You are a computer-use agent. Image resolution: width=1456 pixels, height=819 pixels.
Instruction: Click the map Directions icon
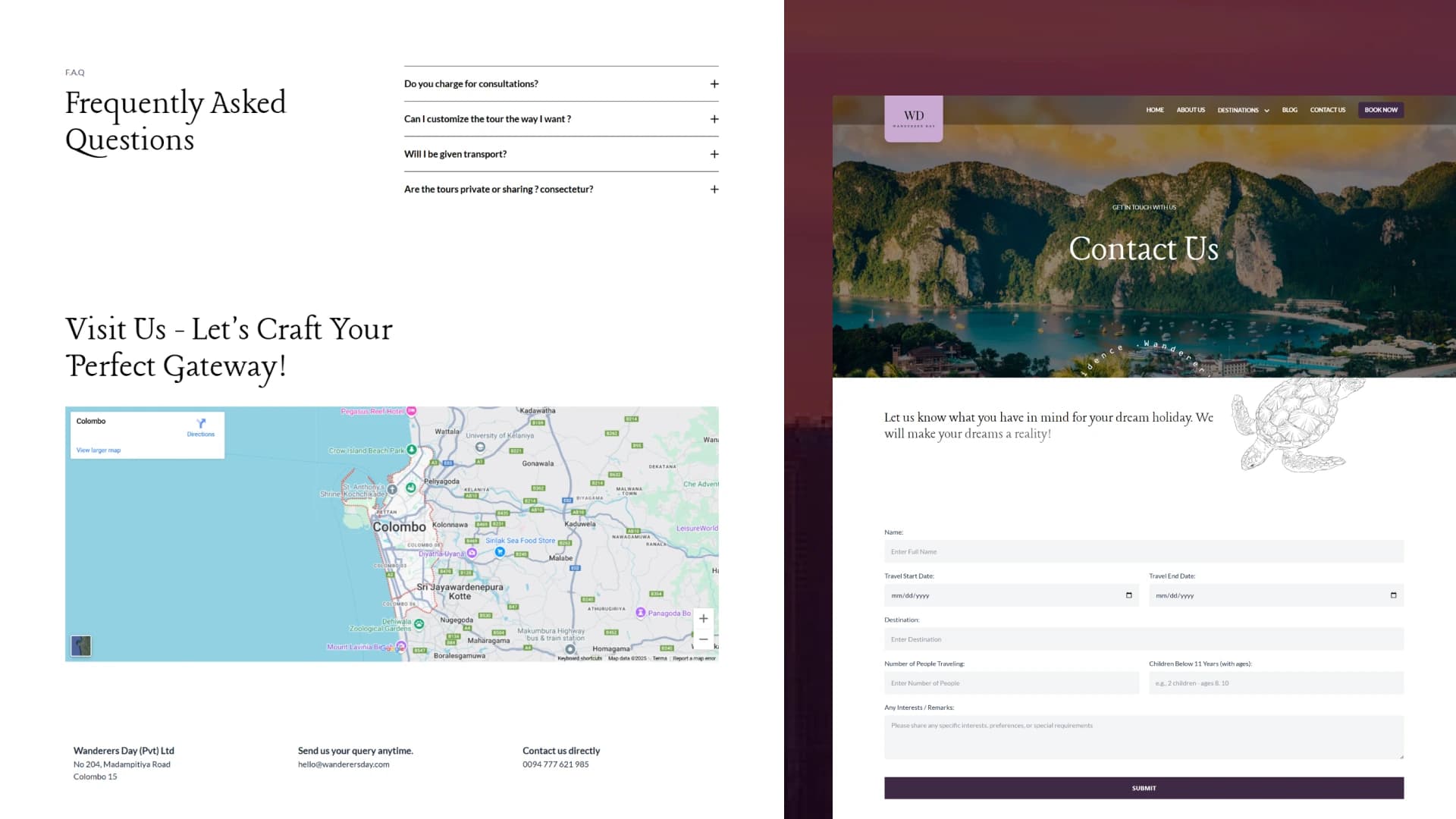pos(201,423)
